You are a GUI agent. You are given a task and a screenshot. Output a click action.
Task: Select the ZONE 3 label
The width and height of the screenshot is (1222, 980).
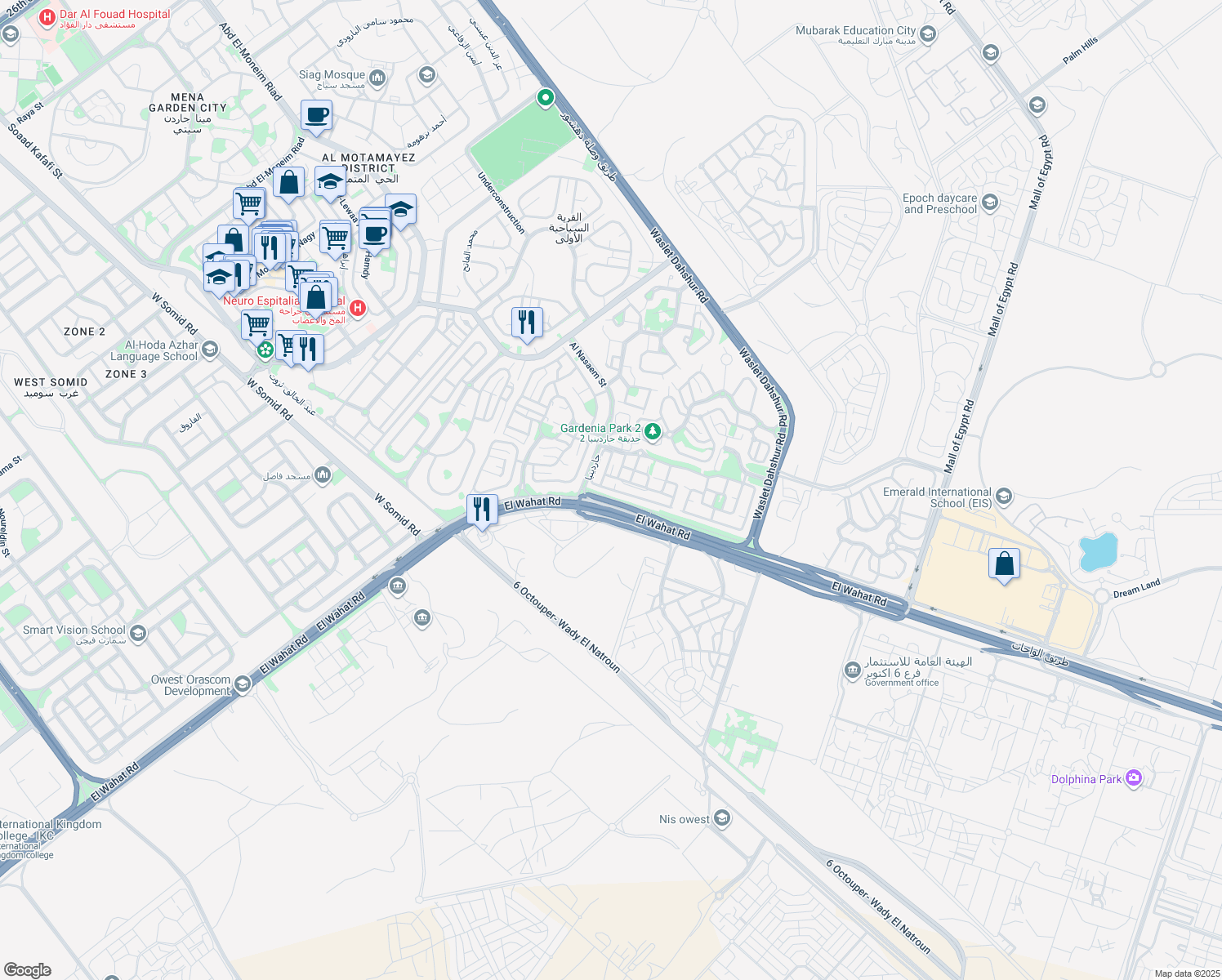point(126,374)
